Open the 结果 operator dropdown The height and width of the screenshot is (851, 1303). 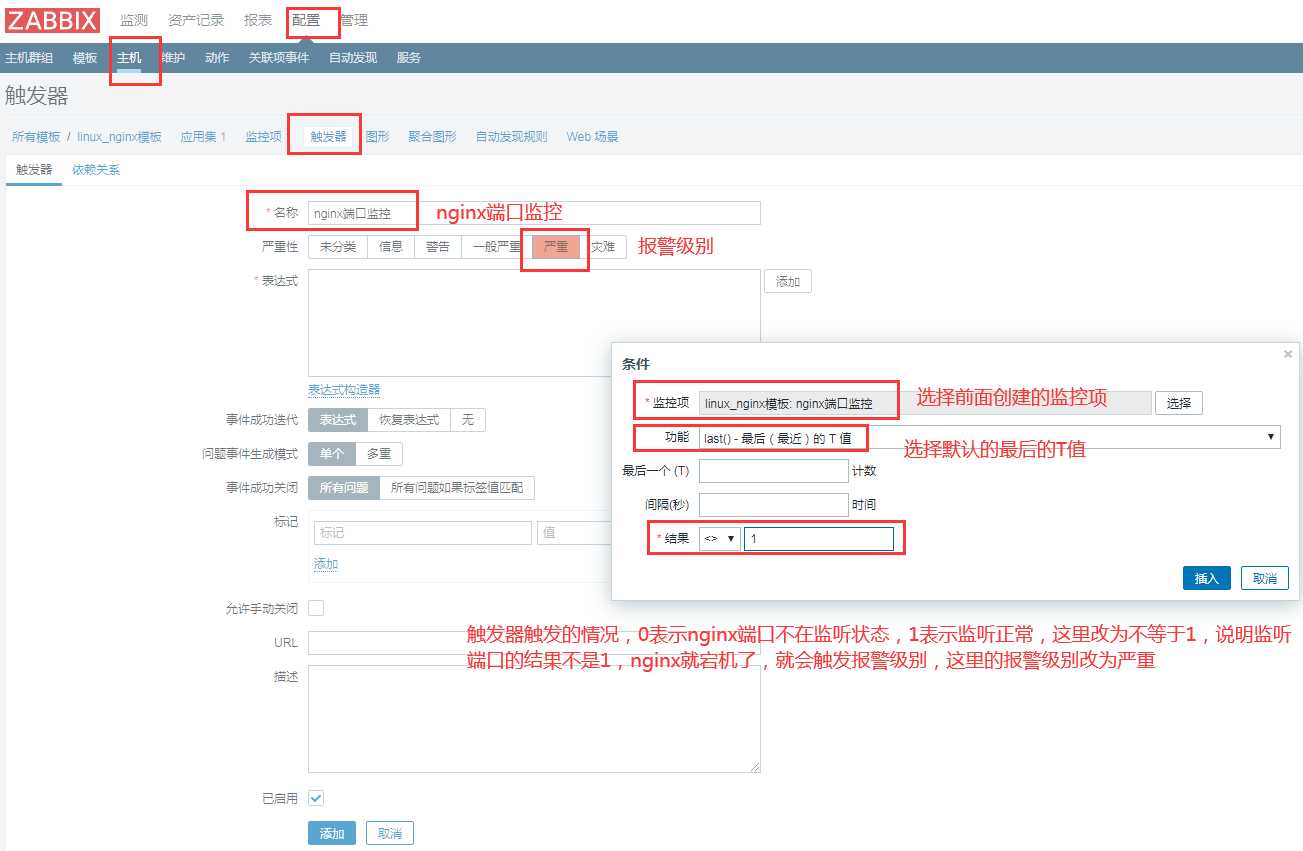tap(719, 539)
